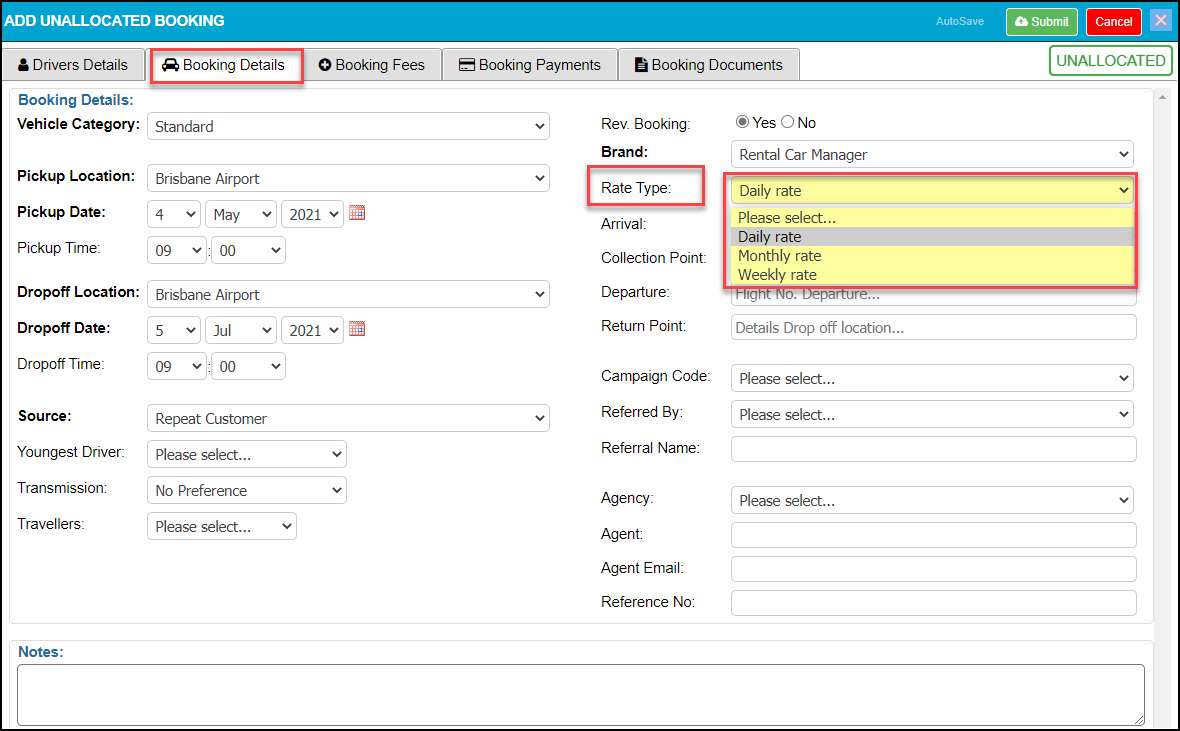Viewport: 1180px width, 731px height.
Task: Select the No radio for Rev. Booking
Action: (787, 122)
